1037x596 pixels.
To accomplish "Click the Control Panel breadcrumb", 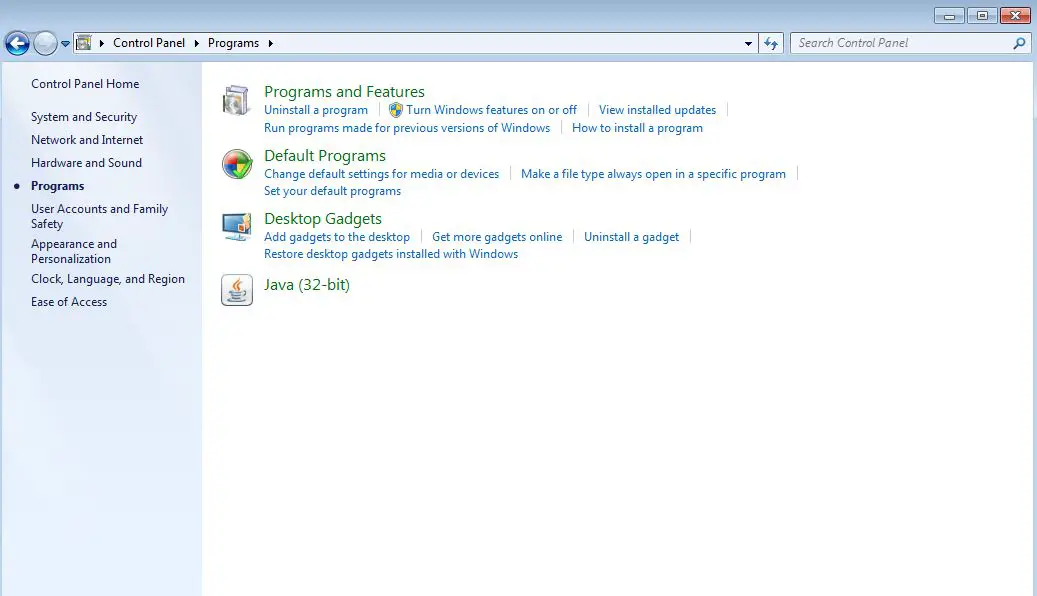I will (x=149, y=43).
